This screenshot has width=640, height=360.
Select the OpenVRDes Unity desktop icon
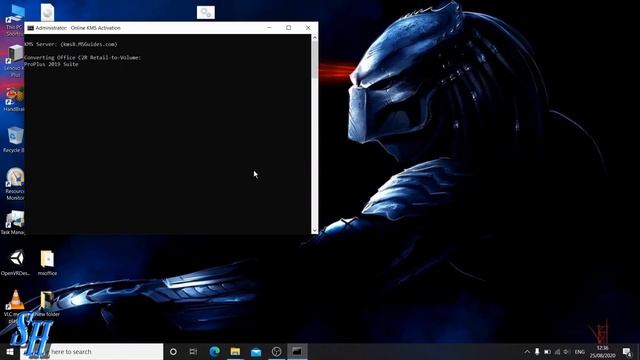tap(16, 263)
